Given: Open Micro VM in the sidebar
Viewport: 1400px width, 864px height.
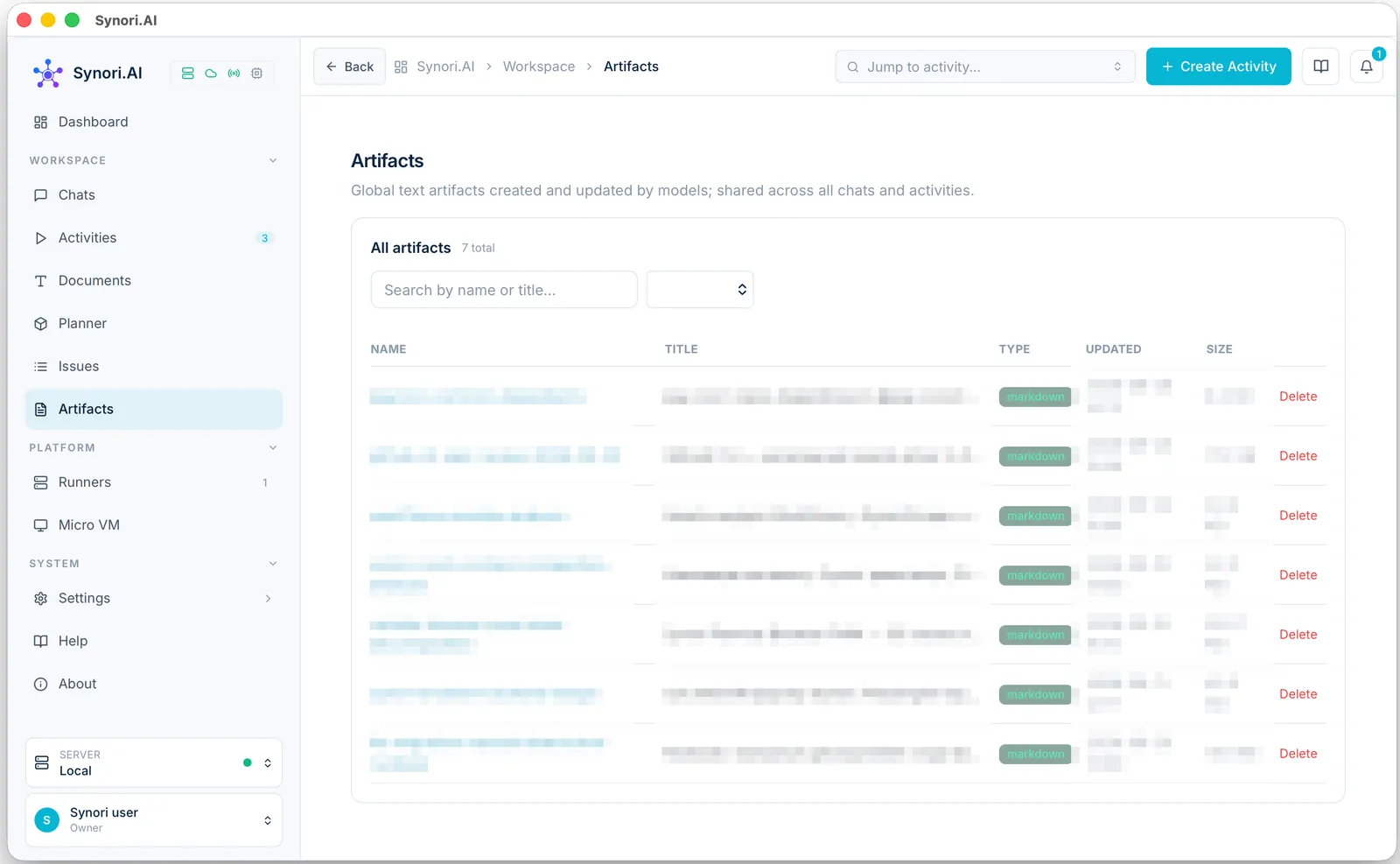Looking at the screenshot, I should (154, 525).
